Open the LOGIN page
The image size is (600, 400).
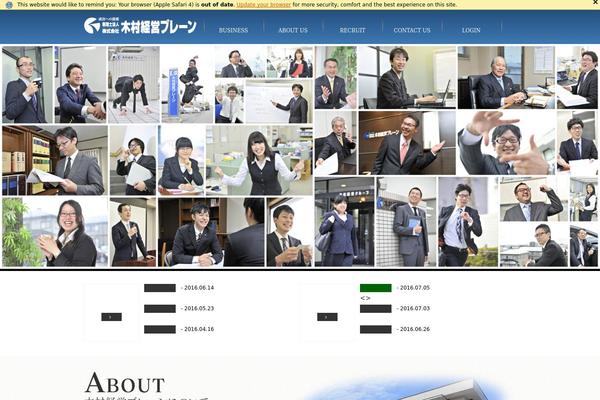pos(471,30)
